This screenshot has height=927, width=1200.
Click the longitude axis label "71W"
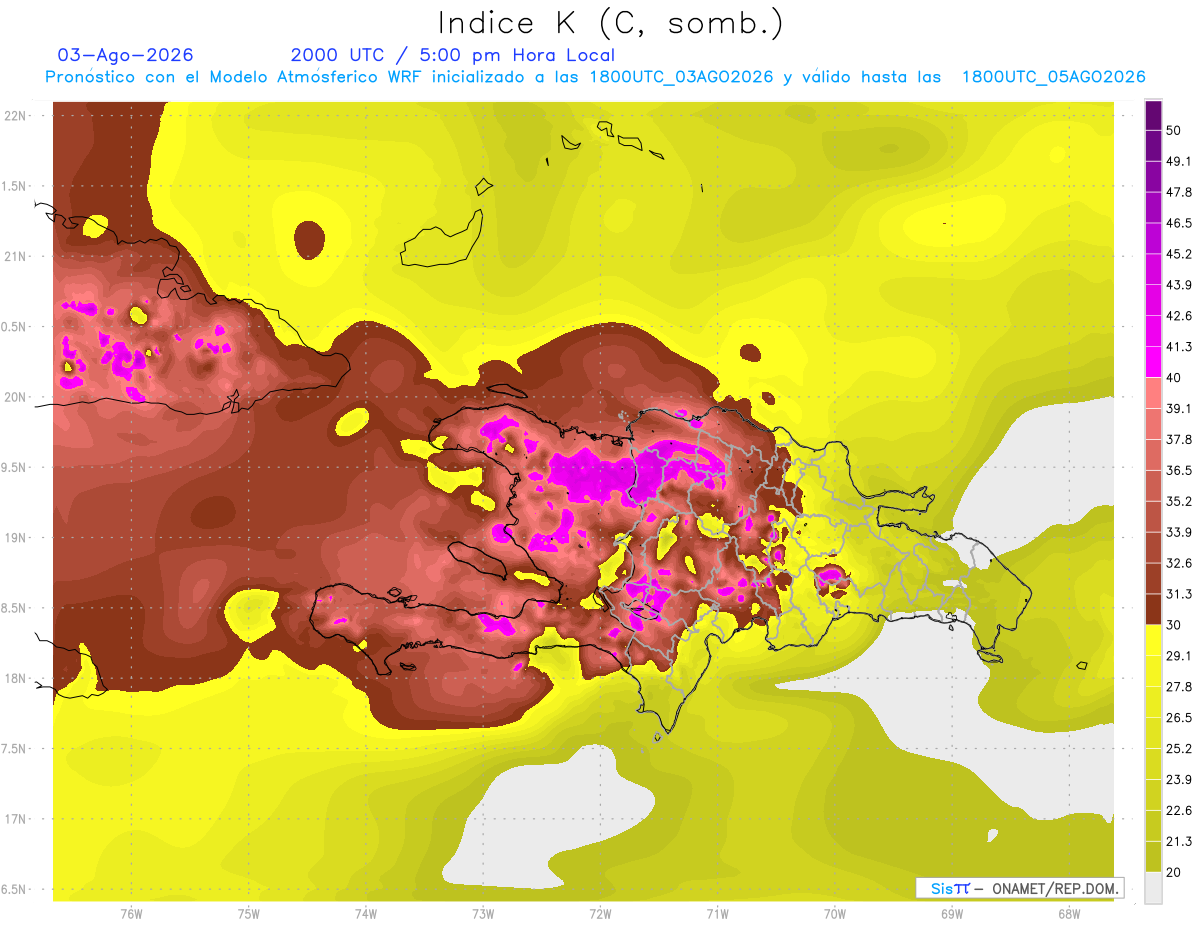coord(717,913)
